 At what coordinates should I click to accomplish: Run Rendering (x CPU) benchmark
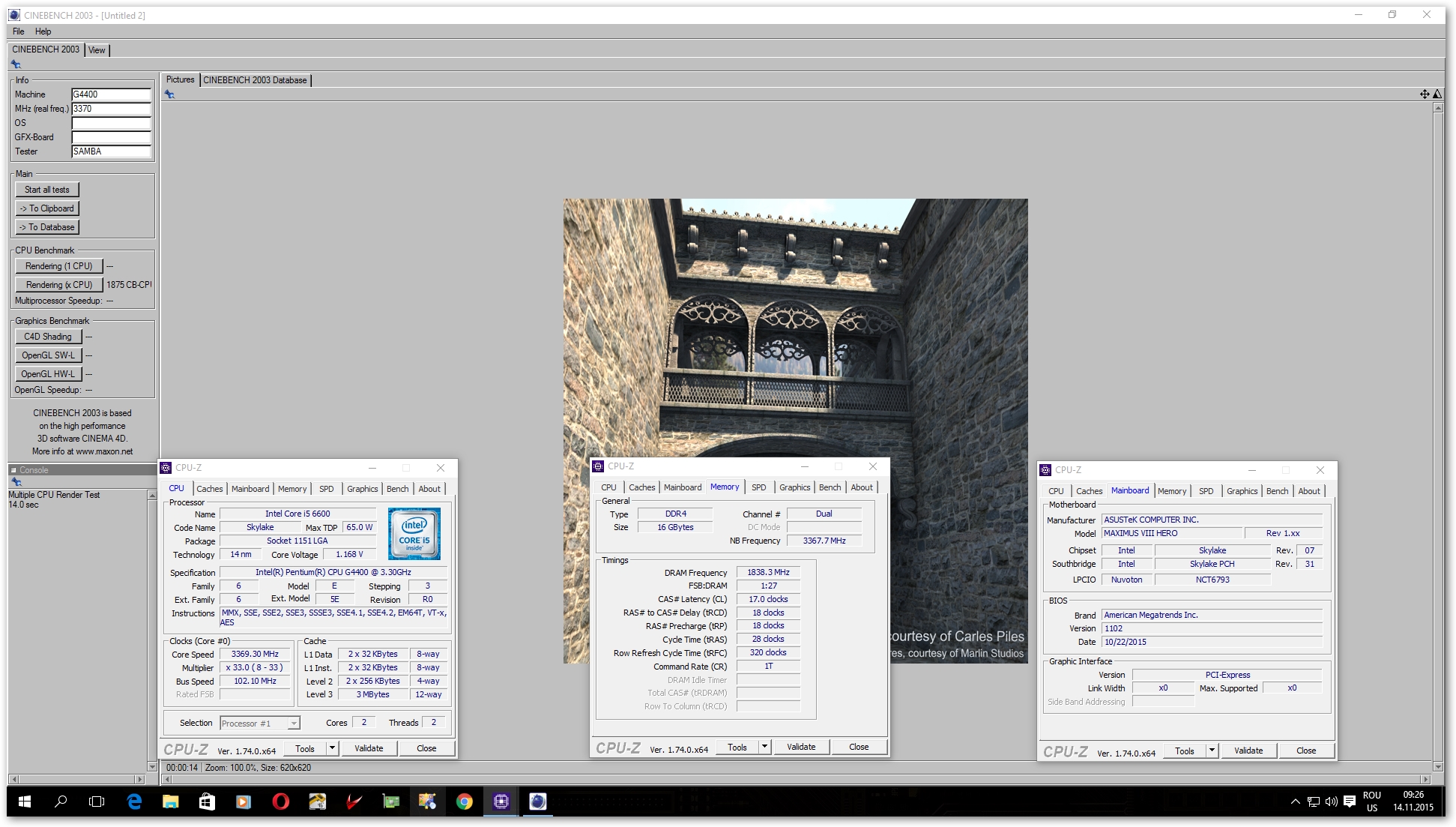click(59, 285)
